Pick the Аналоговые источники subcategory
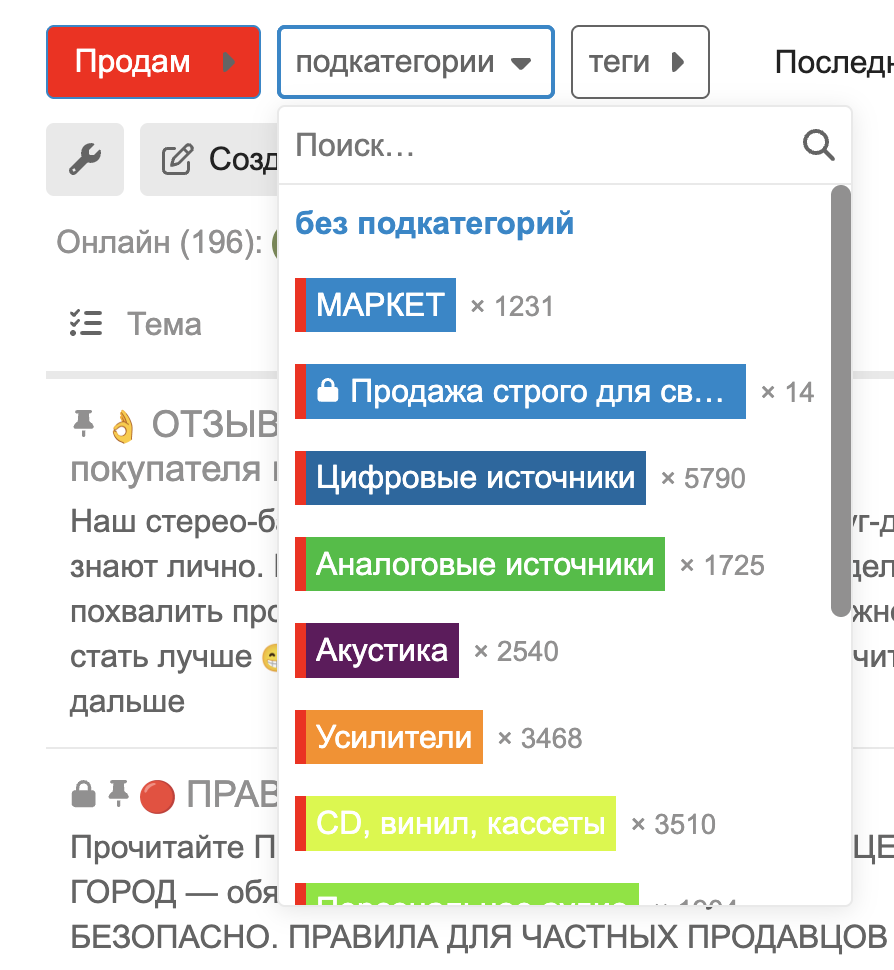The image size is (894, 970). tap(484, 565)
